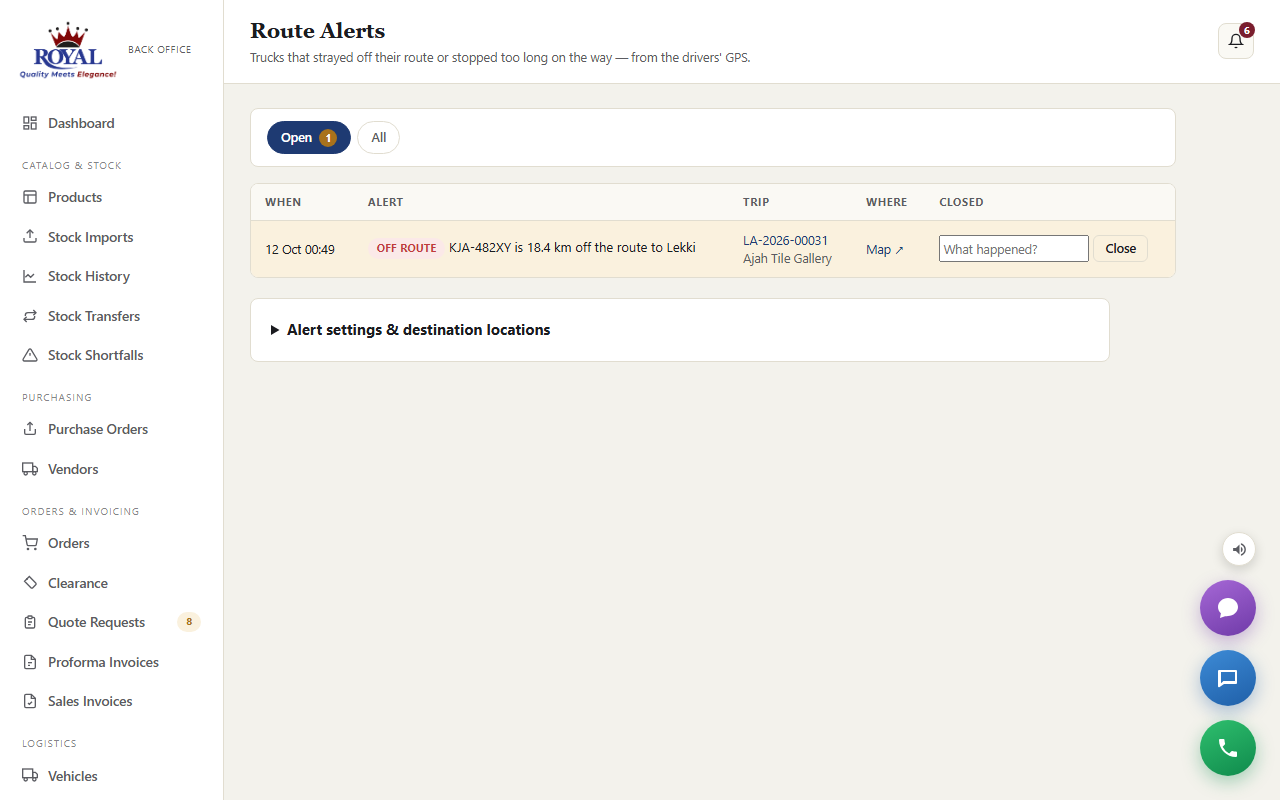Click the WHEN column header
The width and height of the screenshot is (1280, 800).
(283, 202)
